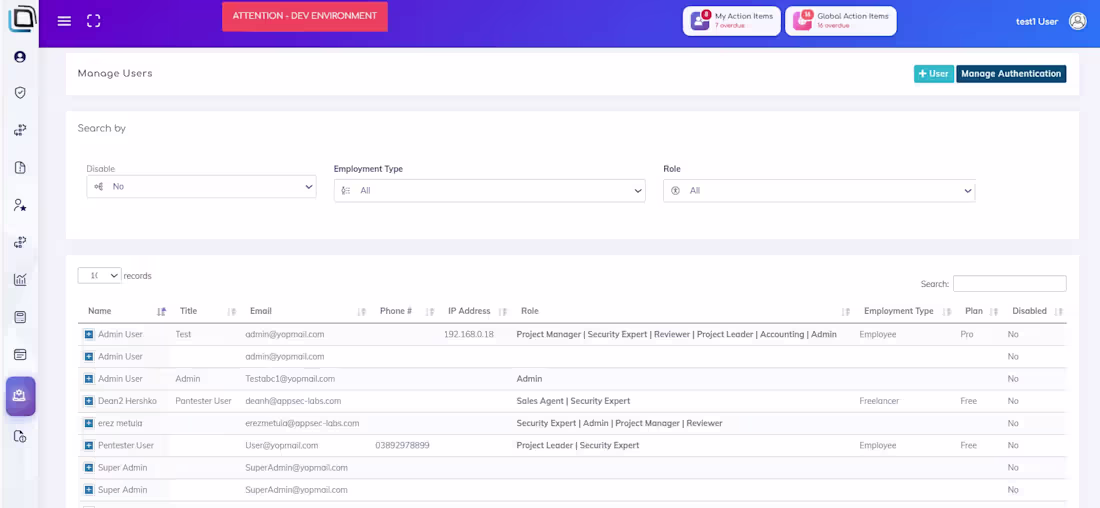Click the Email column header label

261,312
